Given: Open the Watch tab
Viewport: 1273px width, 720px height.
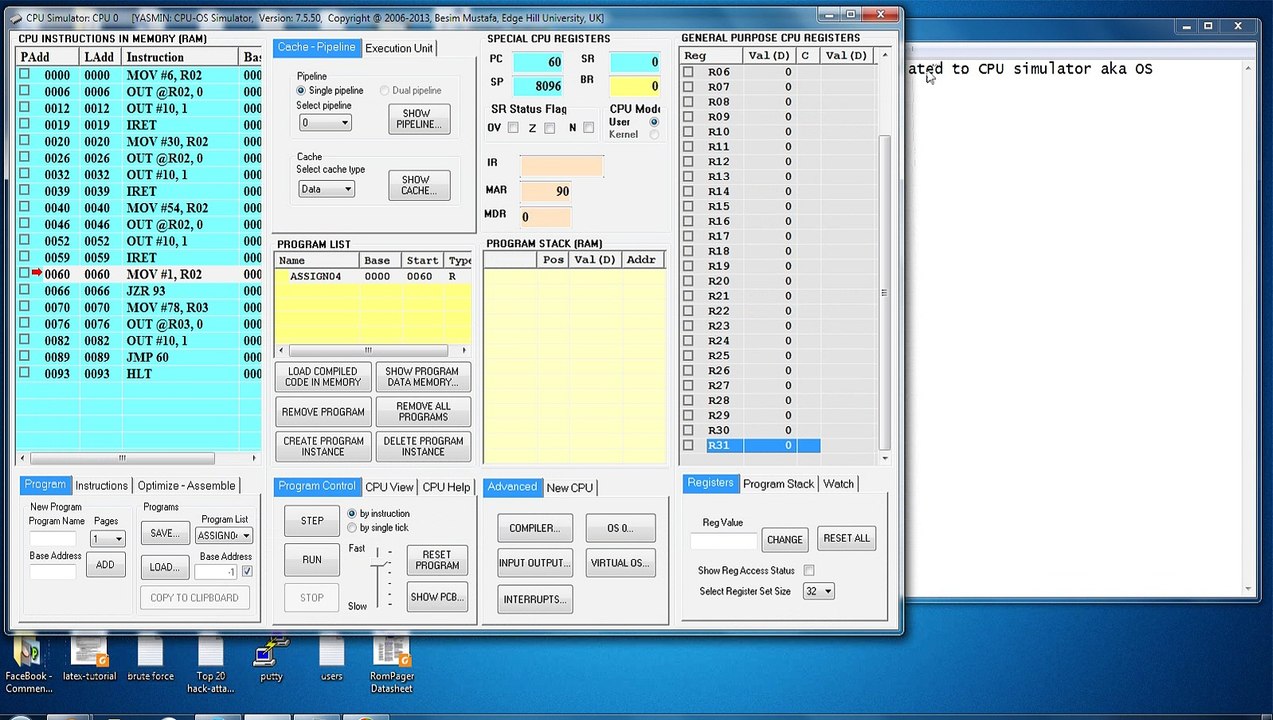Looking at the screenshot, I should [x=838, y=484].
